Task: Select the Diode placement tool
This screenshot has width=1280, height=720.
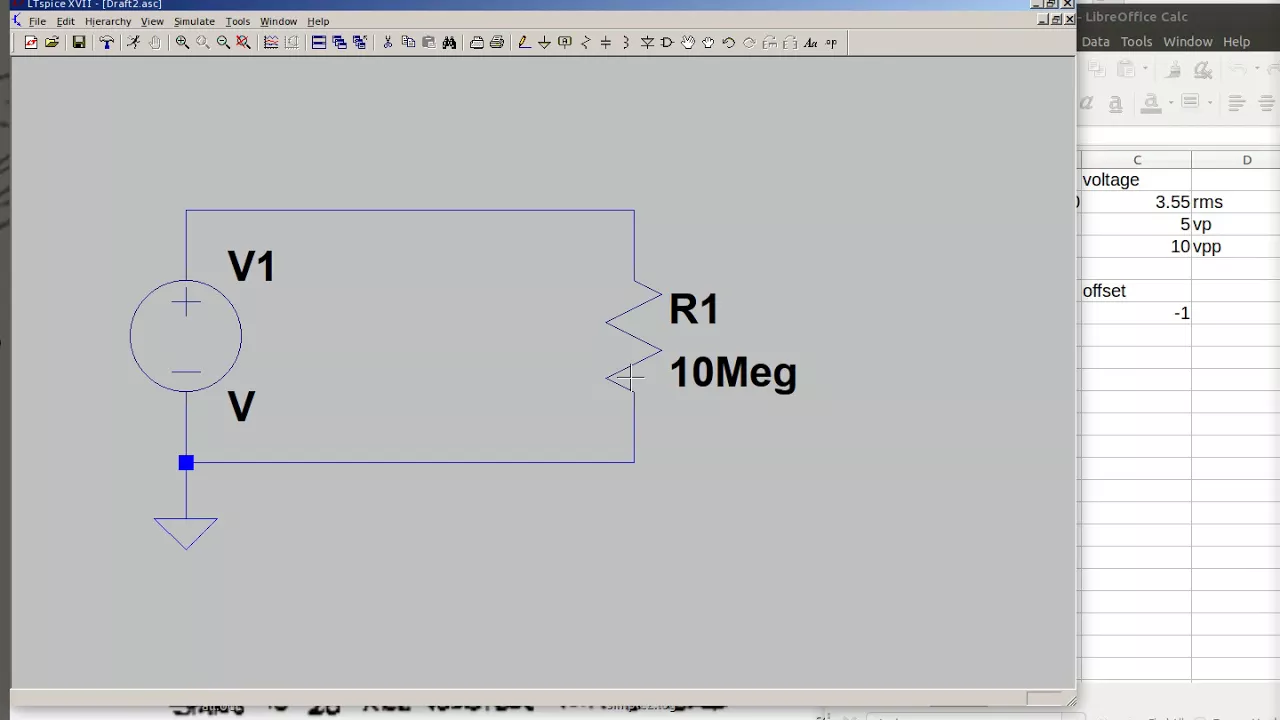Action: [647, 42]
